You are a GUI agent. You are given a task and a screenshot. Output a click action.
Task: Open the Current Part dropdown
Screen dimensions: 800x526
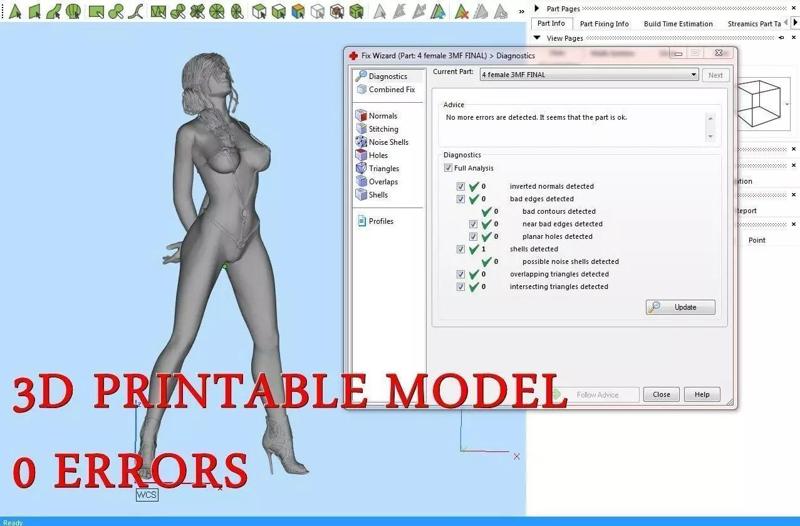point(589,74)
